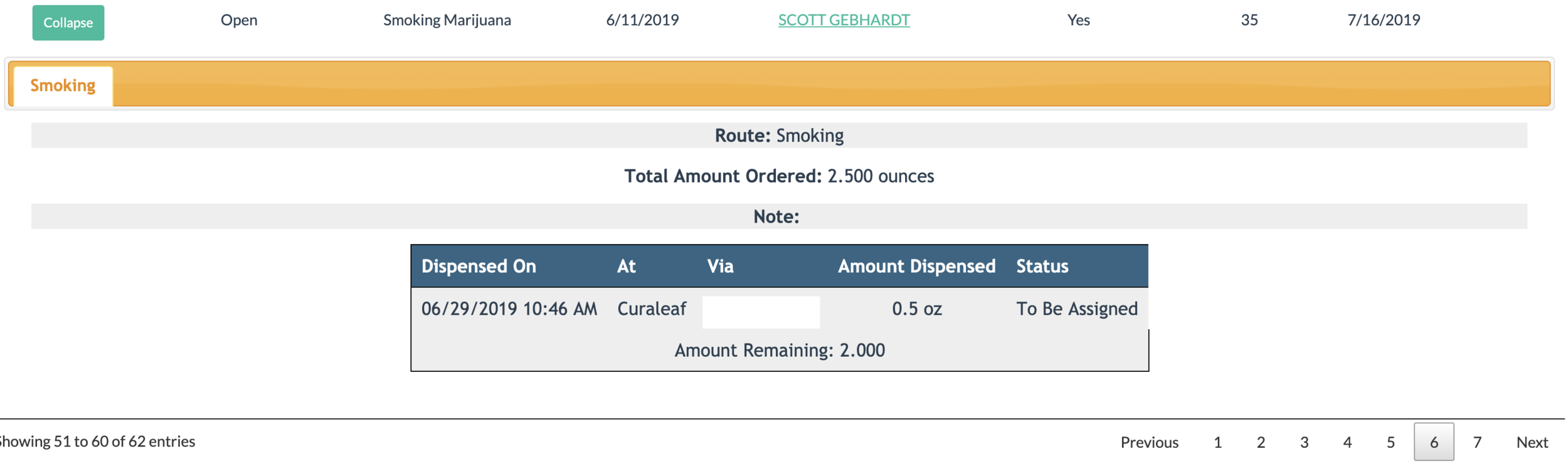Screen dimensions: 1568x466
Task: Jump to page 4
Action: click(1347, 442)
